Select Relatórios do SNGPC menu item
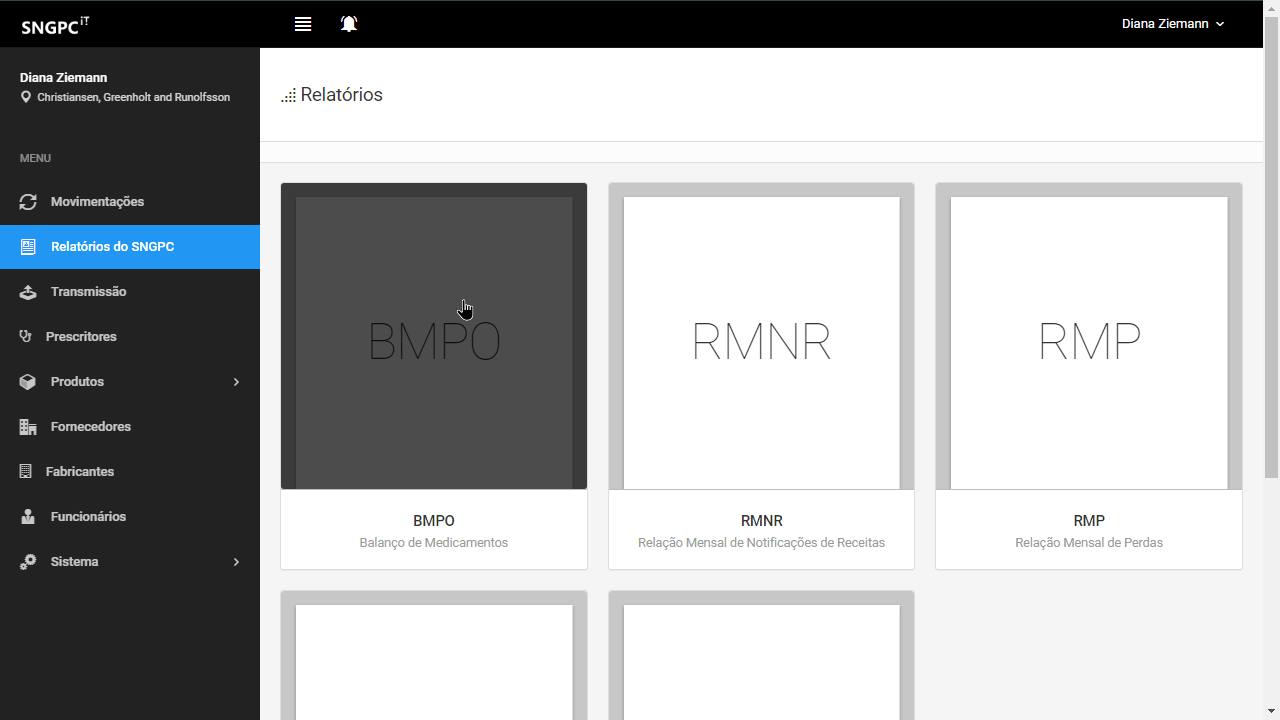The width and height of the screenshot is (1280, 720). 130,247
